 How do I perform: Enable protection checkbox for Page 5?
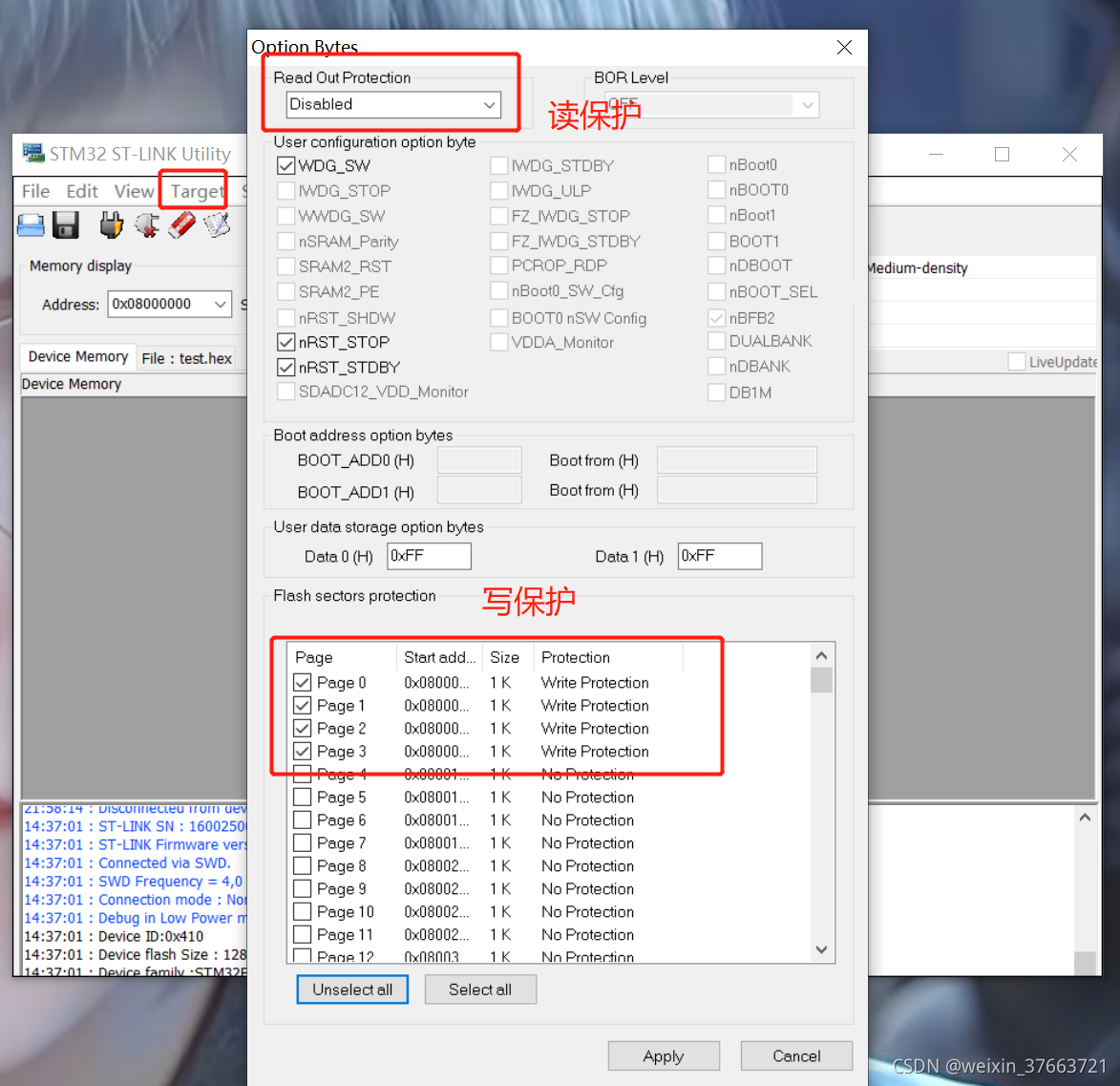302,797
